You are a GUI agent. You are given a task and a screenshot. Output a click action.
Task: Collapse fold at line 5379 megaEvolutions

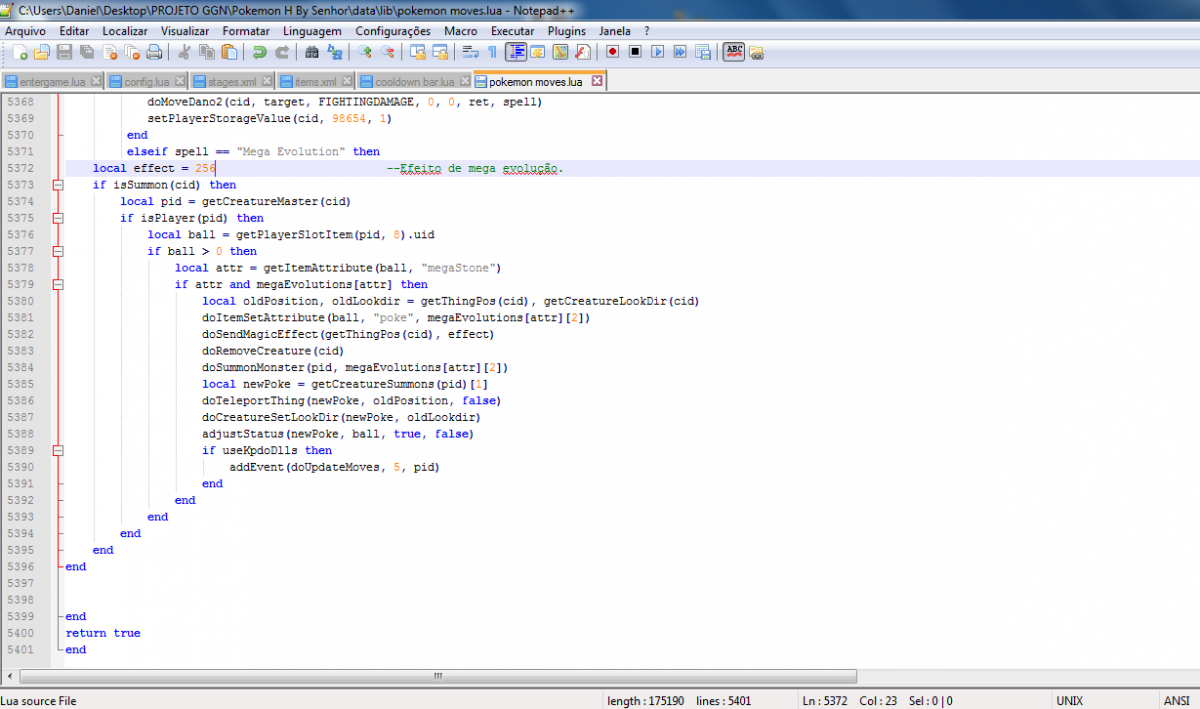[x=58, y=284]
